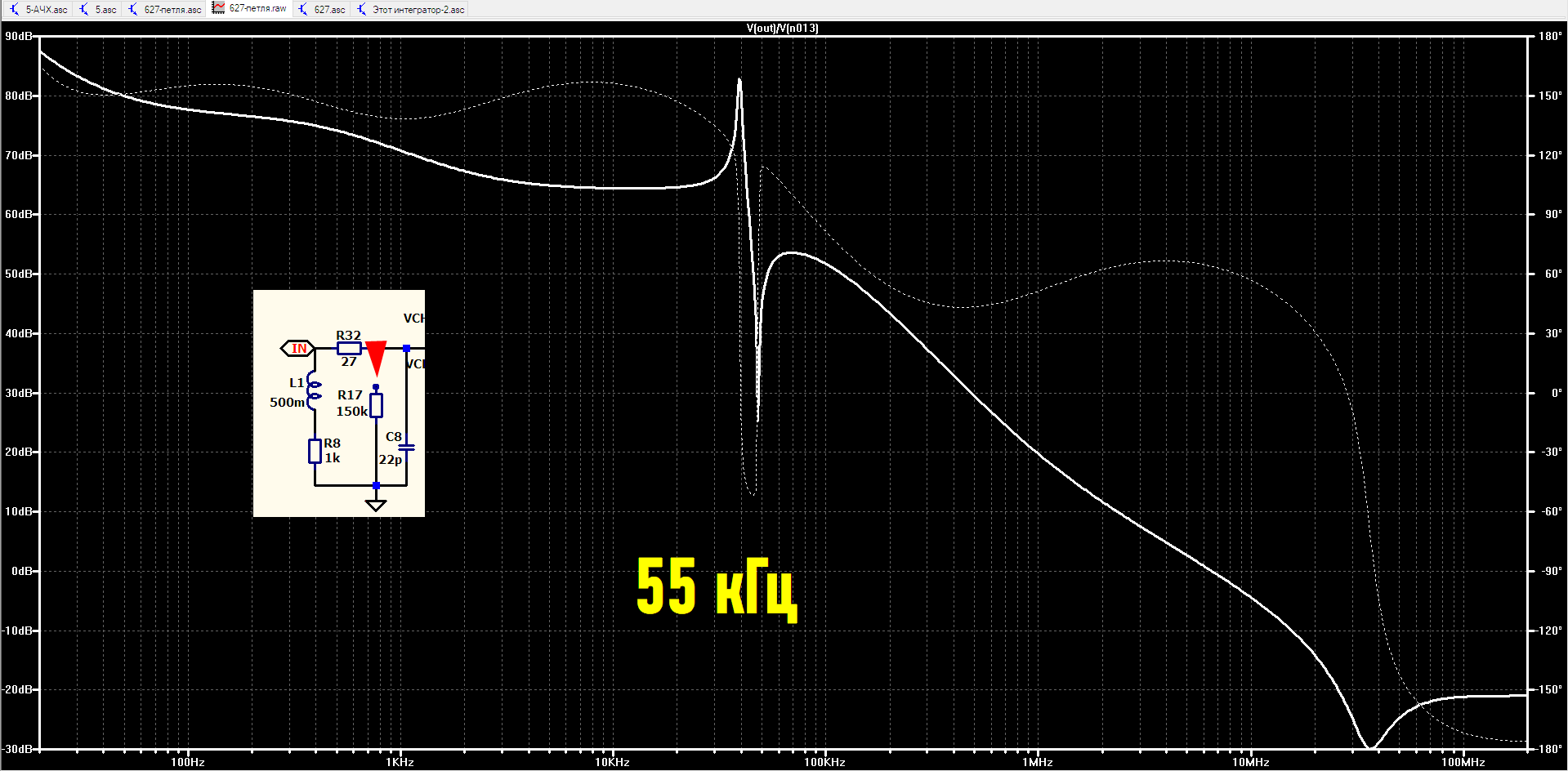The height and width of the screenshot is (771, 1568).
Task: Click the 80dB magnitude axis label
Action: [19, 96]
